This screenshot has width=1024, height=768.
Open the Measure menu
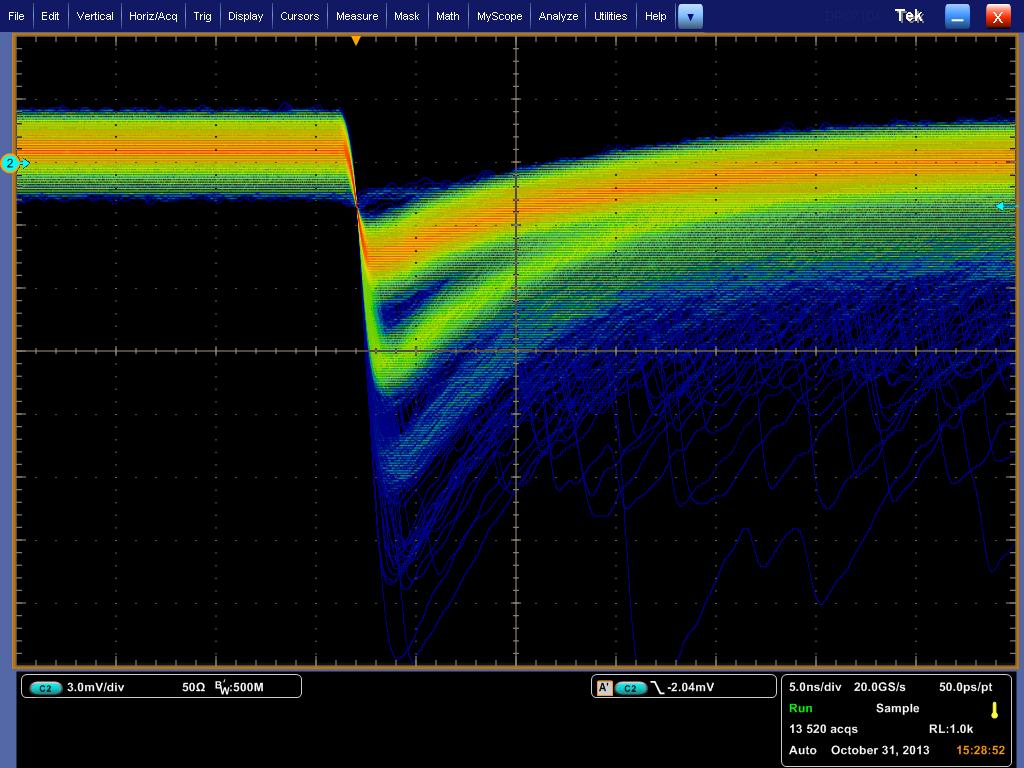click(x=357, y=16)
